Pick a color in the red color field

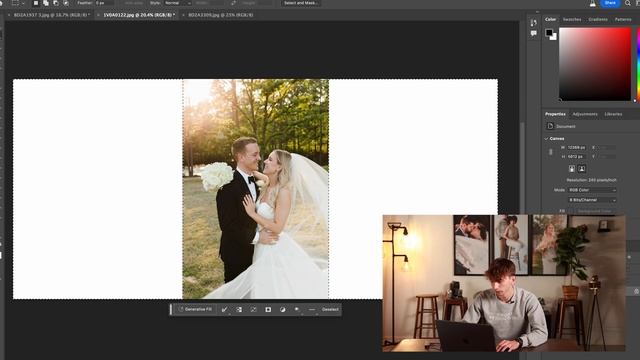point(595,64)
